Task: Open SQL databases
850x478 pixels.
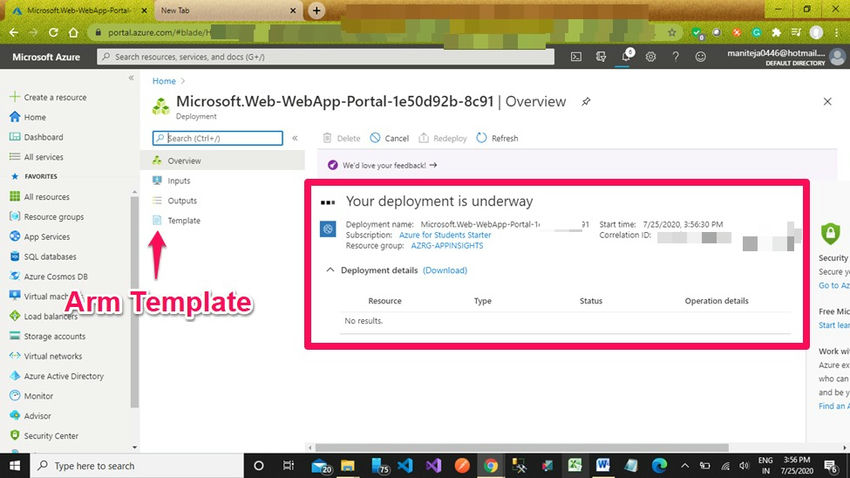Action: coord(43,256)
